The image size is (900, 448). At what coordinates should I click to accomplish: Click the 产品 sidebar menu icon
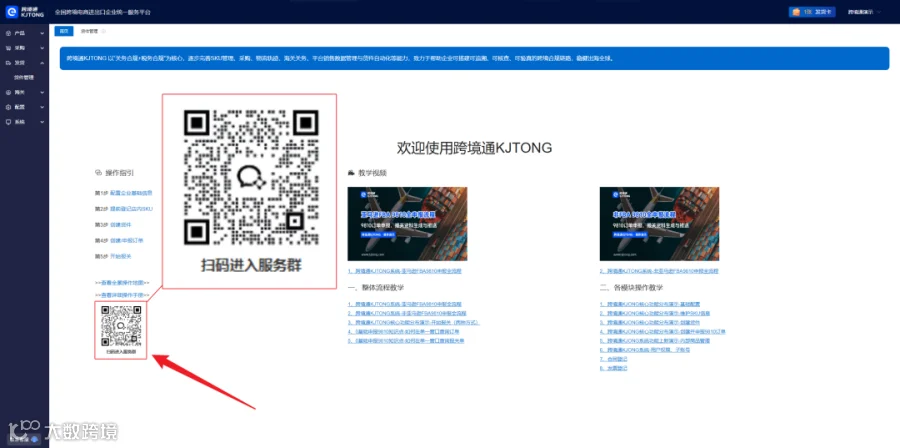9,33
